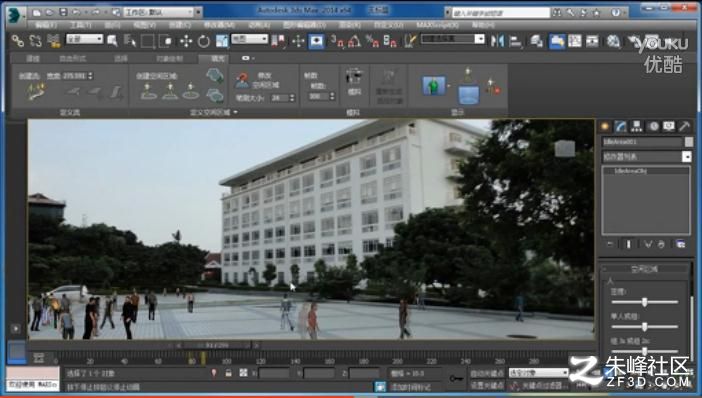The width and height of the screenshot is (702, 398).
Task: Activate the Select and Scale tool
Action: [x=222, y=41]
